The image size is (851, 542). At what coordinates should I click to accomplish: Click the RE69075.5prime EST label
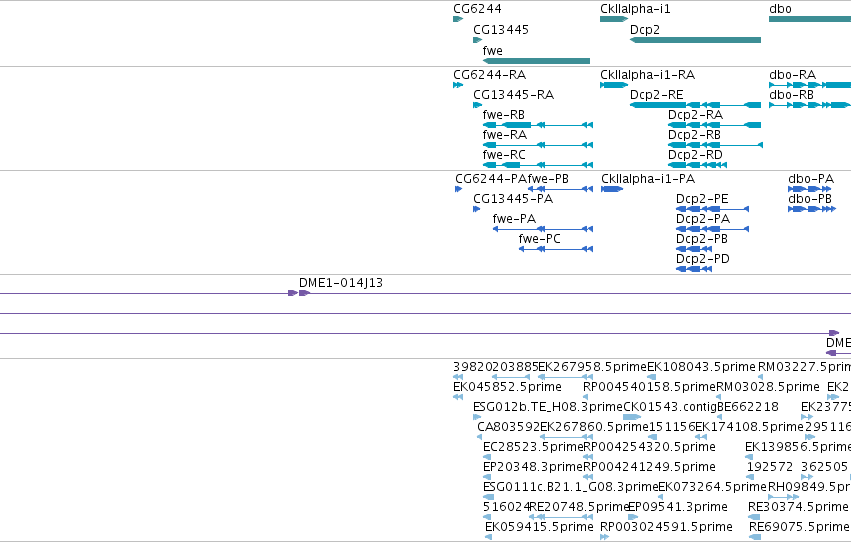pyautogui.click(x=799, y=528)
